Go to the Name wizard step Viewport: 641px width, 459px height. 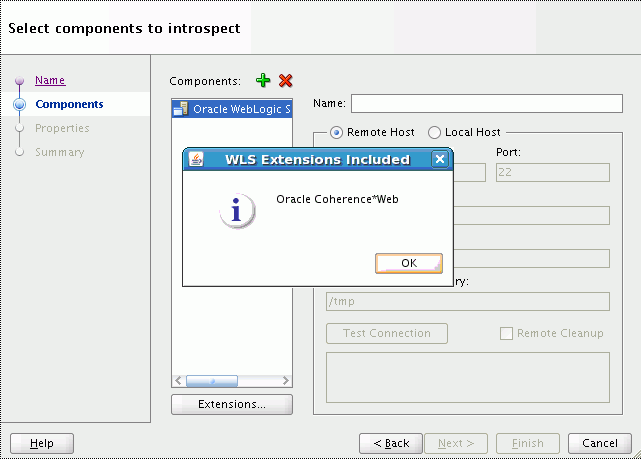[x=50, y=80]
